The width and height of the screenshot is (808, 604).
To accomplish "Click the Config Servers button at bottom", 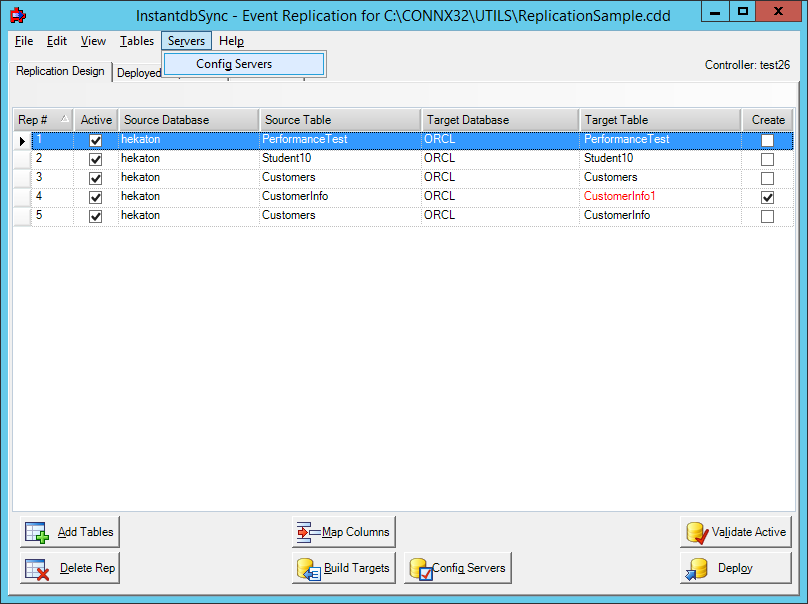I will coord(457,568).
